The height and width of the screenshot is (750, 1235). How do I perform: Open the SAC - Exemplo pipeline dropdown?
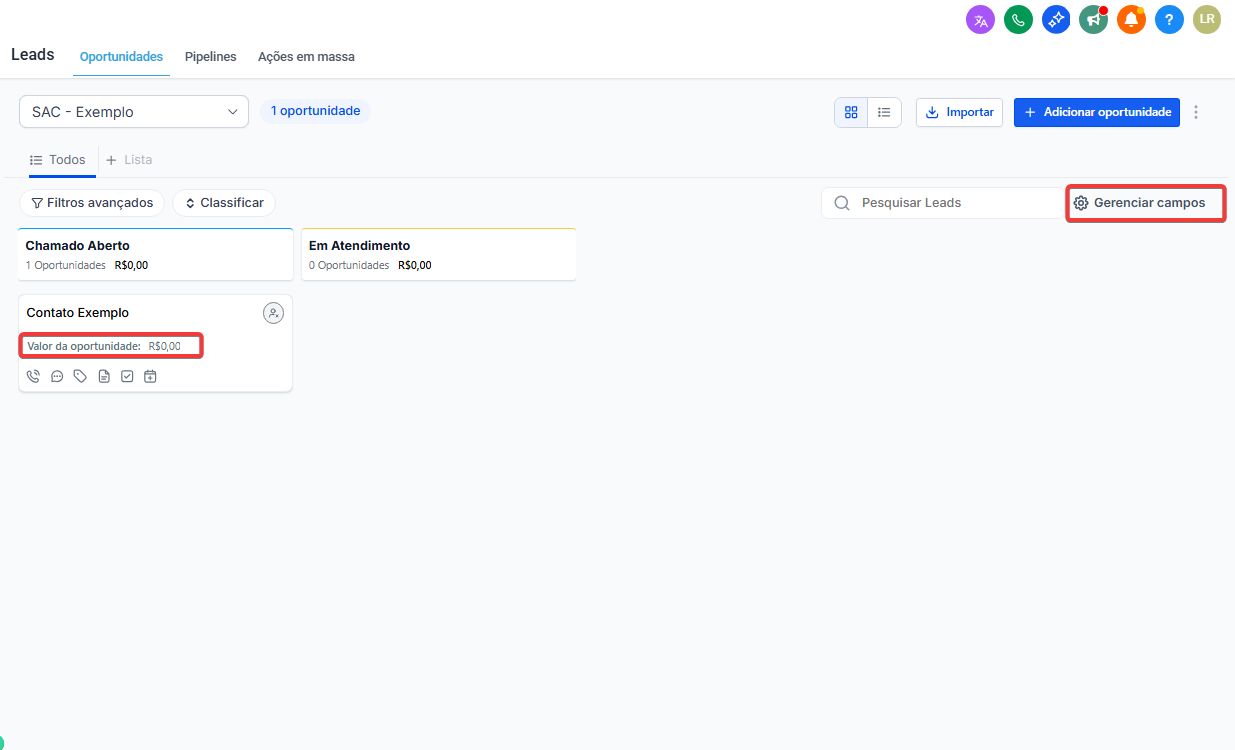[x=134, y=112]
